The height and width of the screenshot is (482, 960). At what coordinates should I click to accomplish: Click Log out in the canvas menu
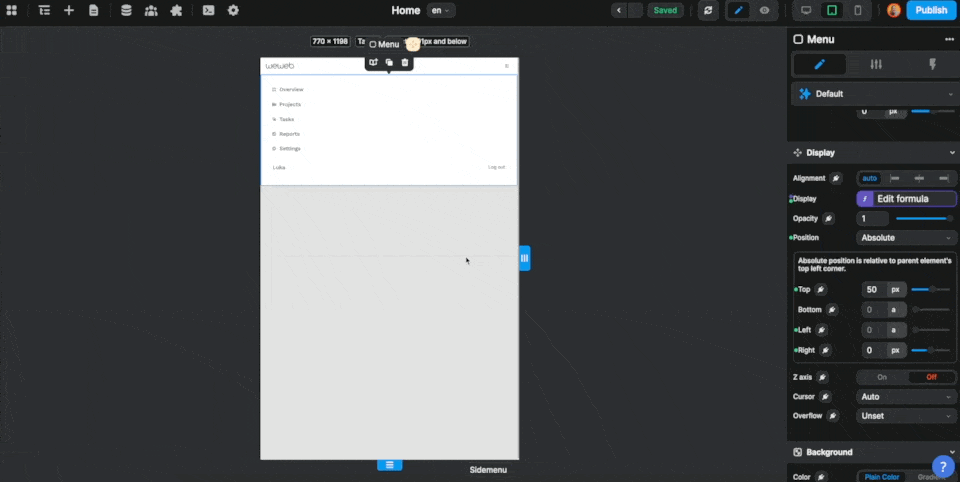pos(497,167)
